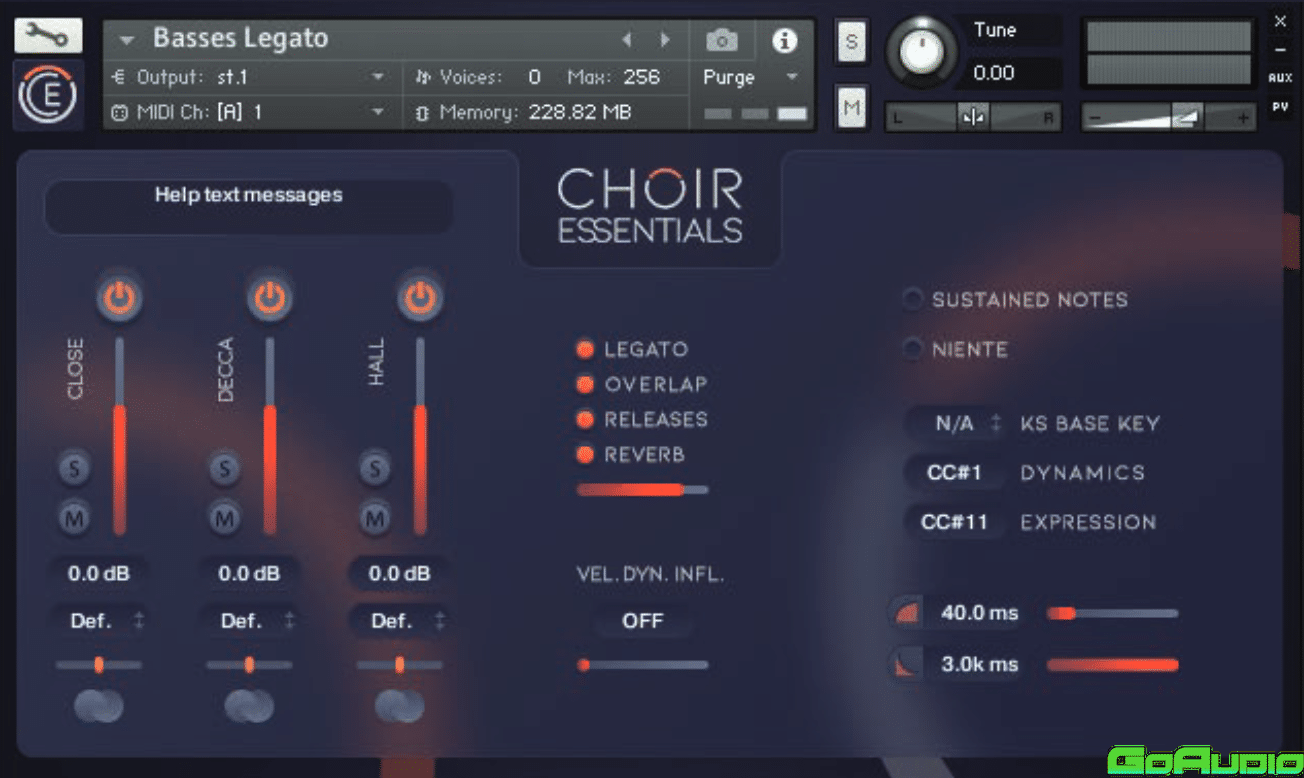This screenshot has height=778, width=1304.
Task: Disable the LEGATO option
Action: click(x=585, y=350)
